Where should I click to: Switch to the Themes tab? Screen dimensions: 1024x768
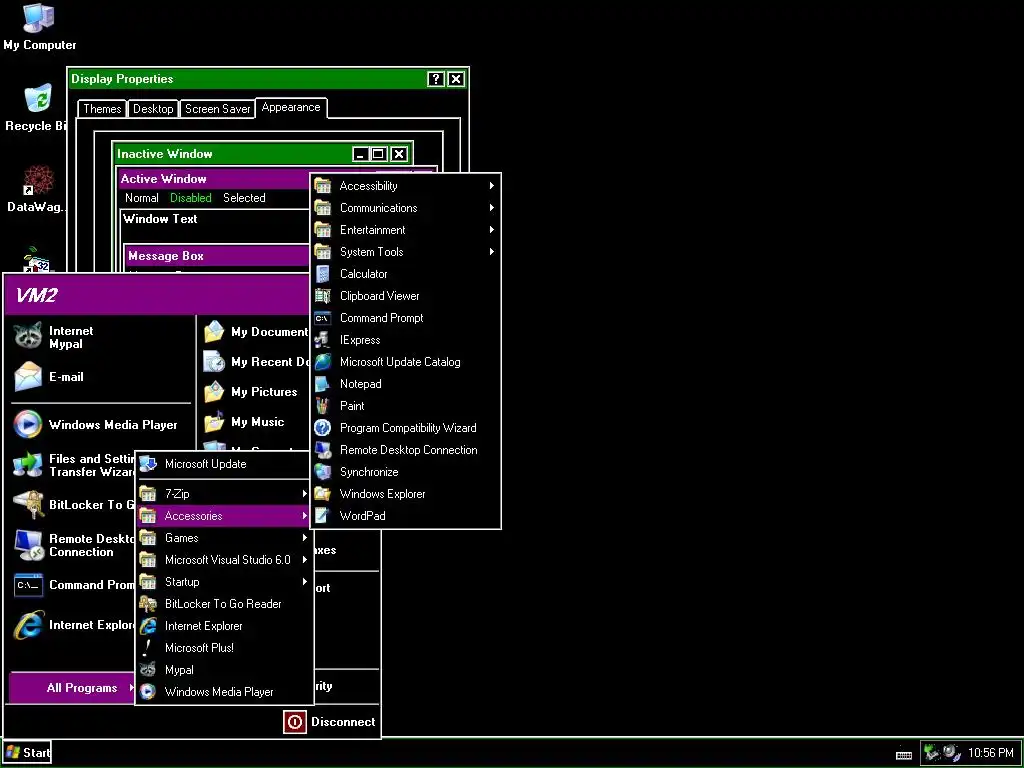click(102, 109)
